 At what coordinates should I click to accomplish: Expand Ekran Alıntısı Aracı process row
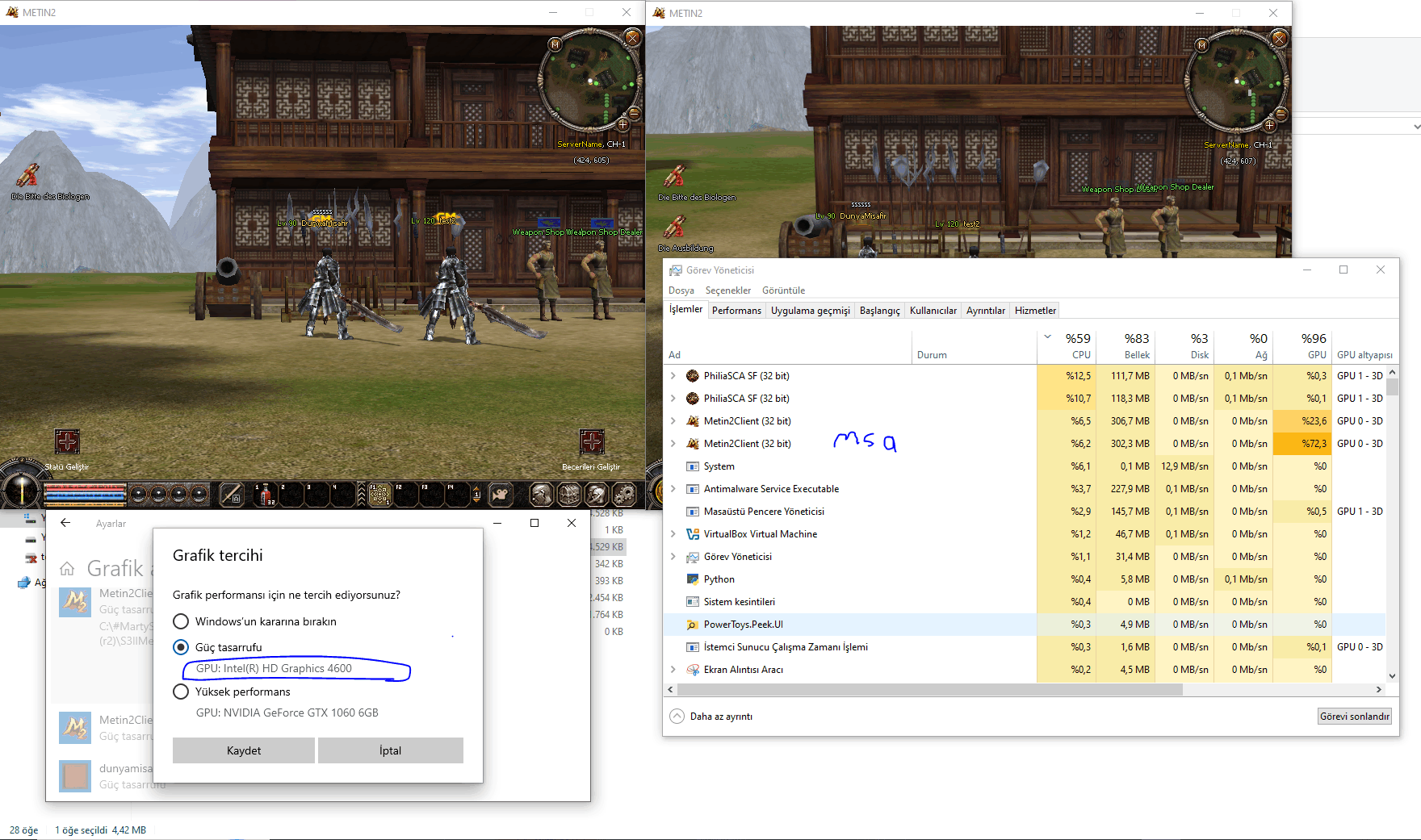click(x=673, y=669)
